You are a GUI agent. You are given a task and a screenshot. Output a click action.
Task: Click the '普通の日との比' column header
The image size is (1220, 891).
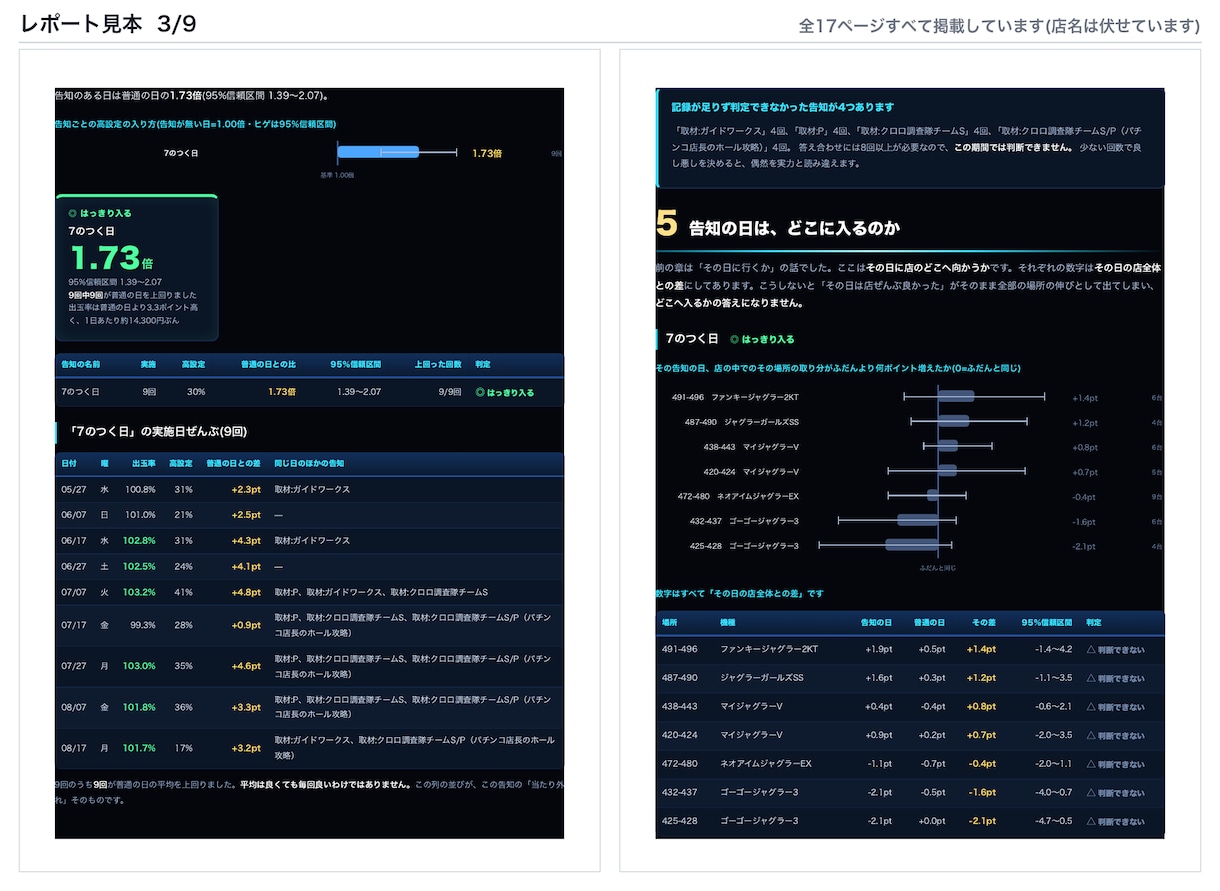click(269, 365)
